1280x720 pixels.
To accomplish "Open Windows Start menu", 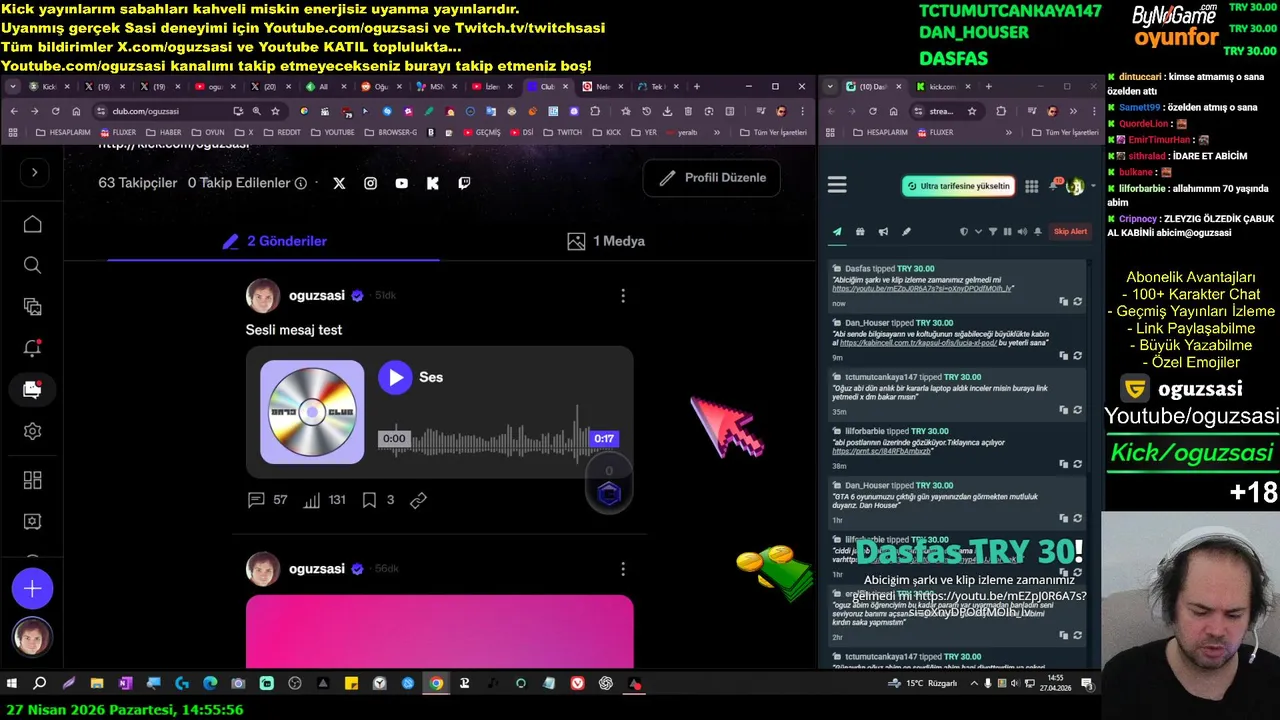I will coord(12,684).
